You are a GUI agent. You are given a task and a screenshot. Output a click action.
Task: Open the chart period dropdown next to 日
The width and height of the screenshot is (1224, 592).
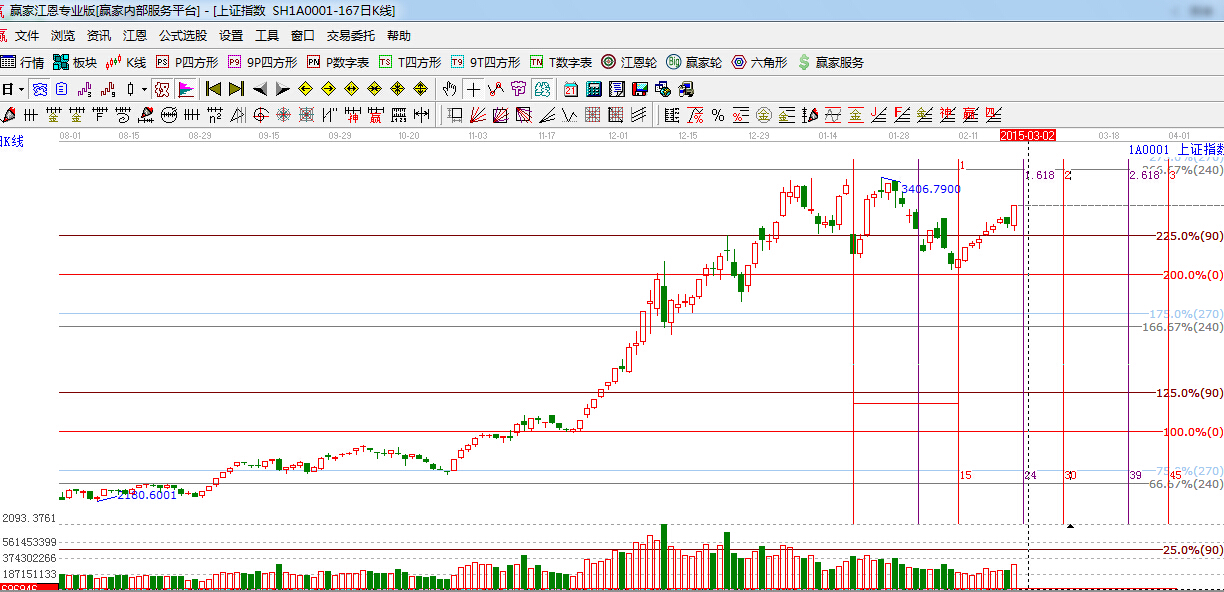click(22, 88)
